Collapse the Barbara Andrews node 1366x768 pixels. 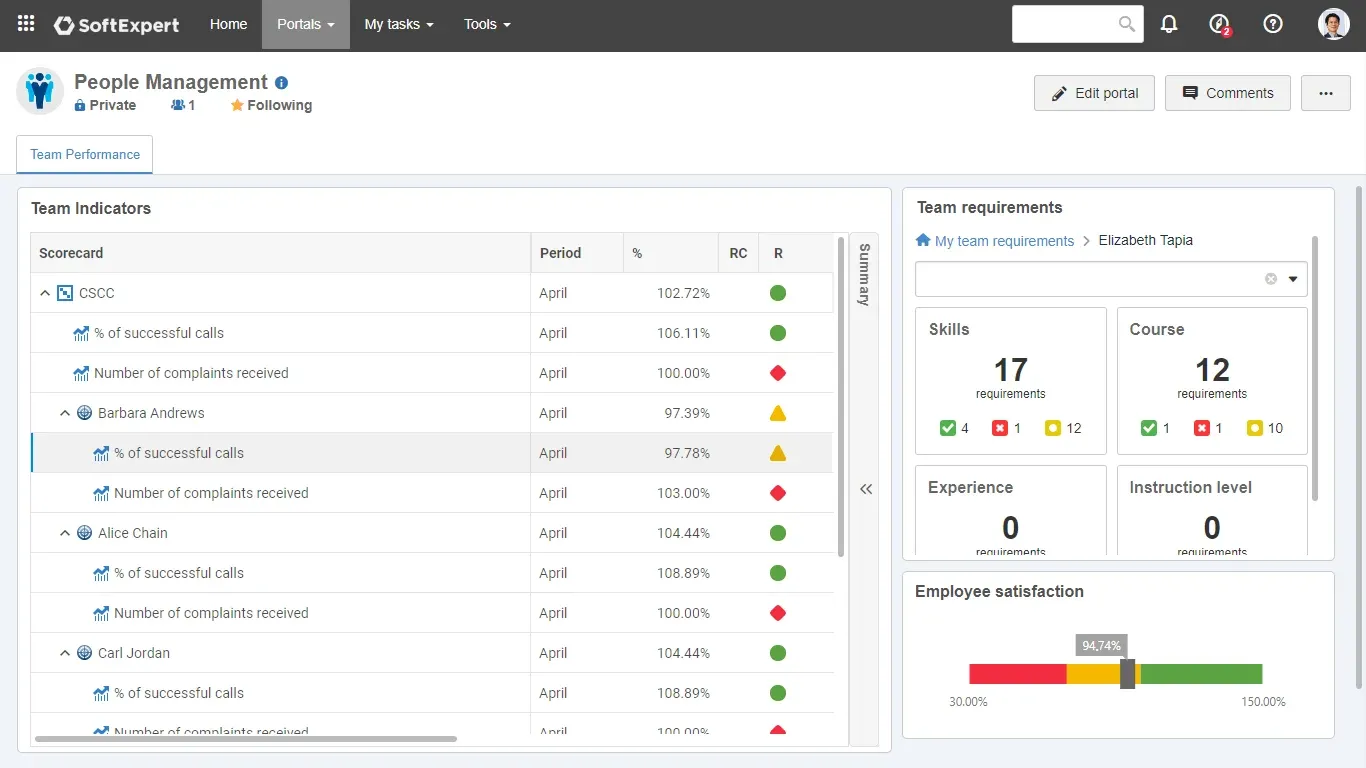[65, 413]
